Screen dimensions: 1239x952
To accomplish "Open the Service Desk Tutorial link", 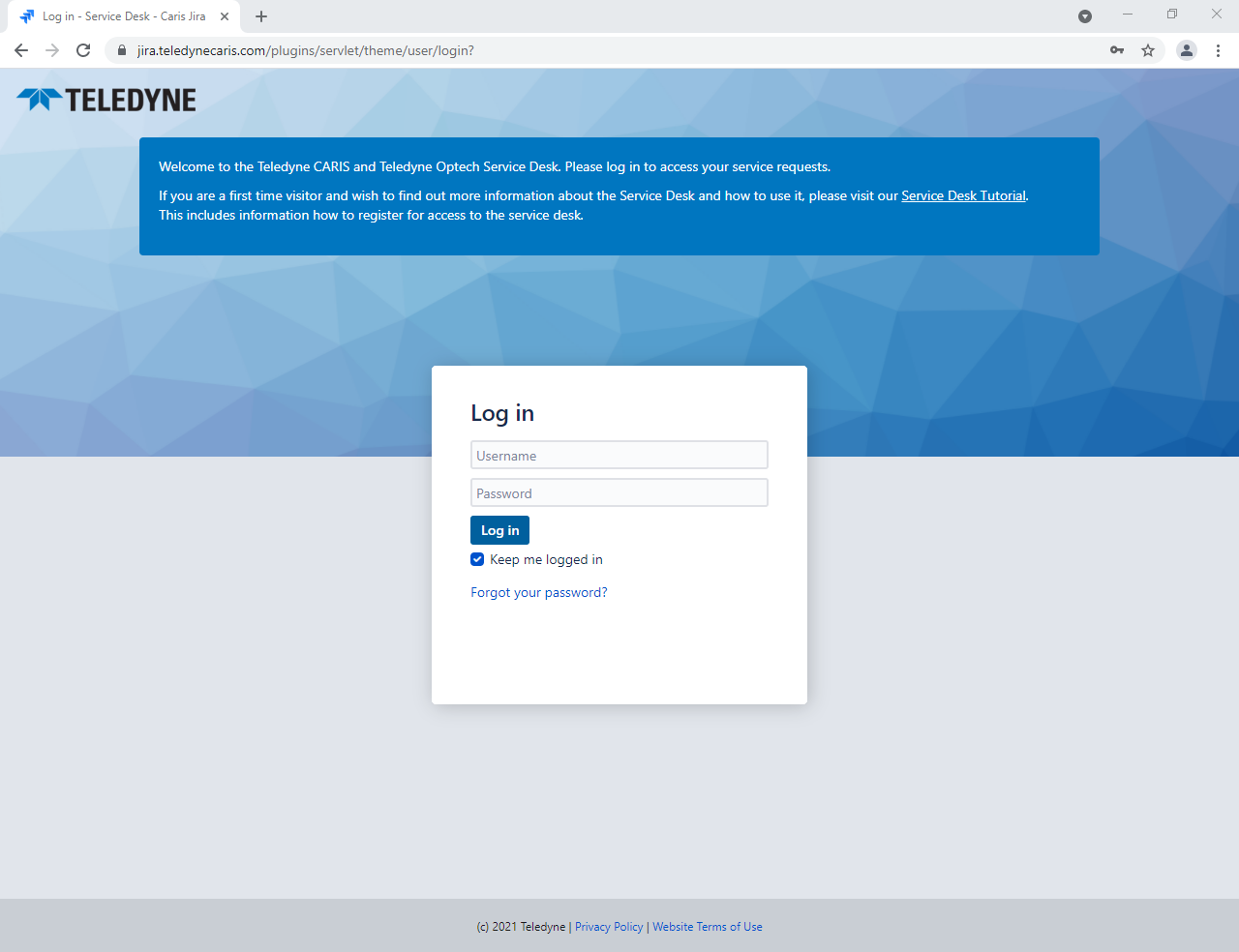I will click(x=963, y=195).
